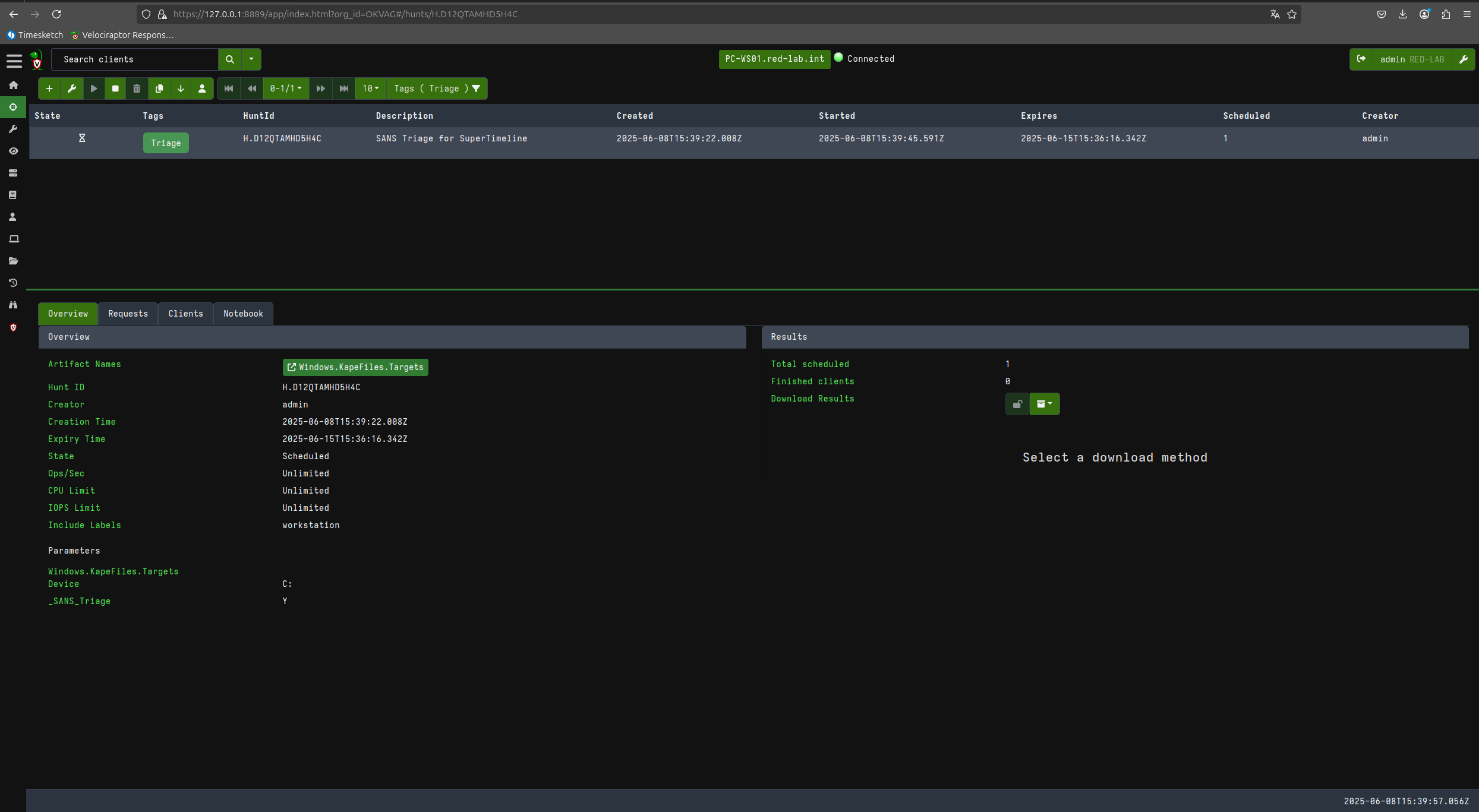Click the search clients magnifier button

[230, 59]
